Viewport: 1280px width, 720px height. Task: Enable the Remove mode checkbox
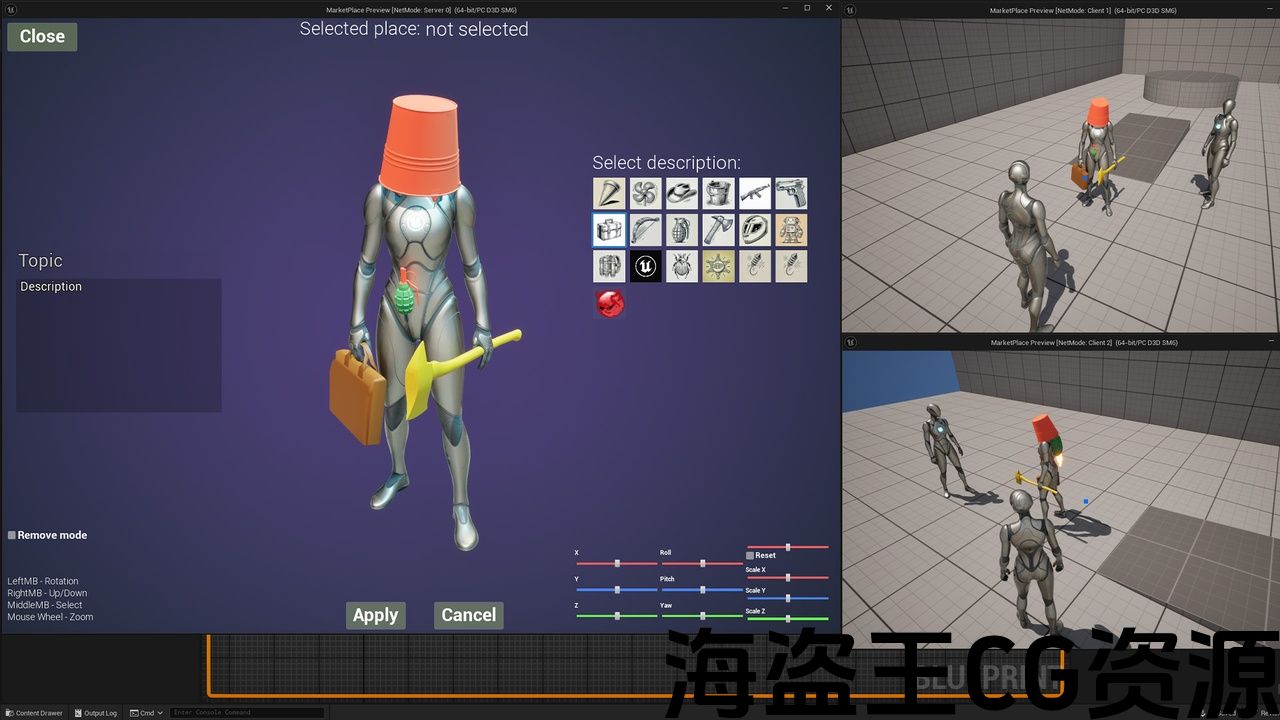tap(12, 535)
